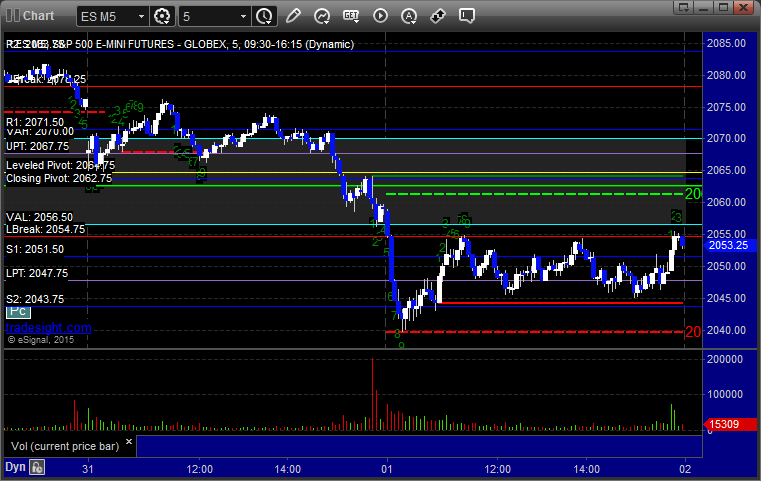Open the studies chart-line menu
This screenshot has width=761, height=481.
click(322, 16)
